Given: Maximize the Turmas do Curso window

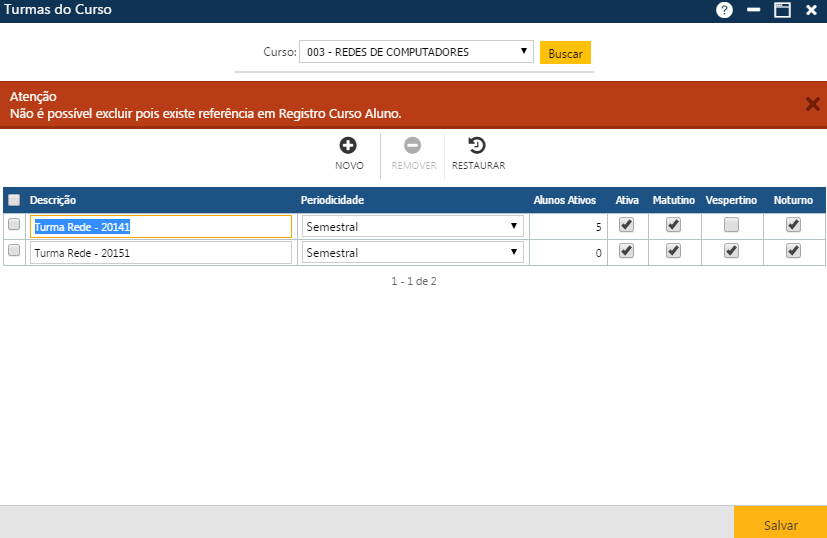Looking at the screenshot, I should [x=782, y=10].
